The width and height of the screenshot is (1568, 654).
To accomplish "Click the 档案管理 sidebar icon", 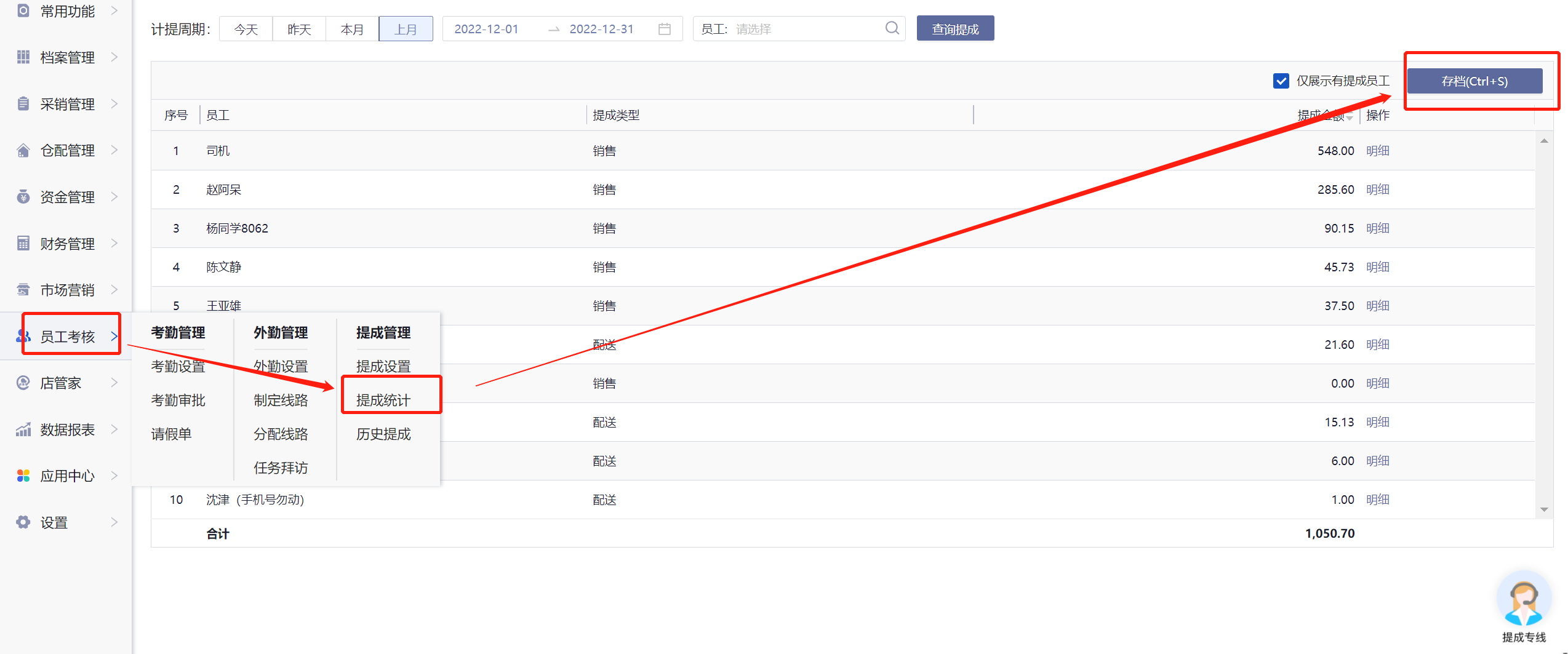I will point(23,57).
